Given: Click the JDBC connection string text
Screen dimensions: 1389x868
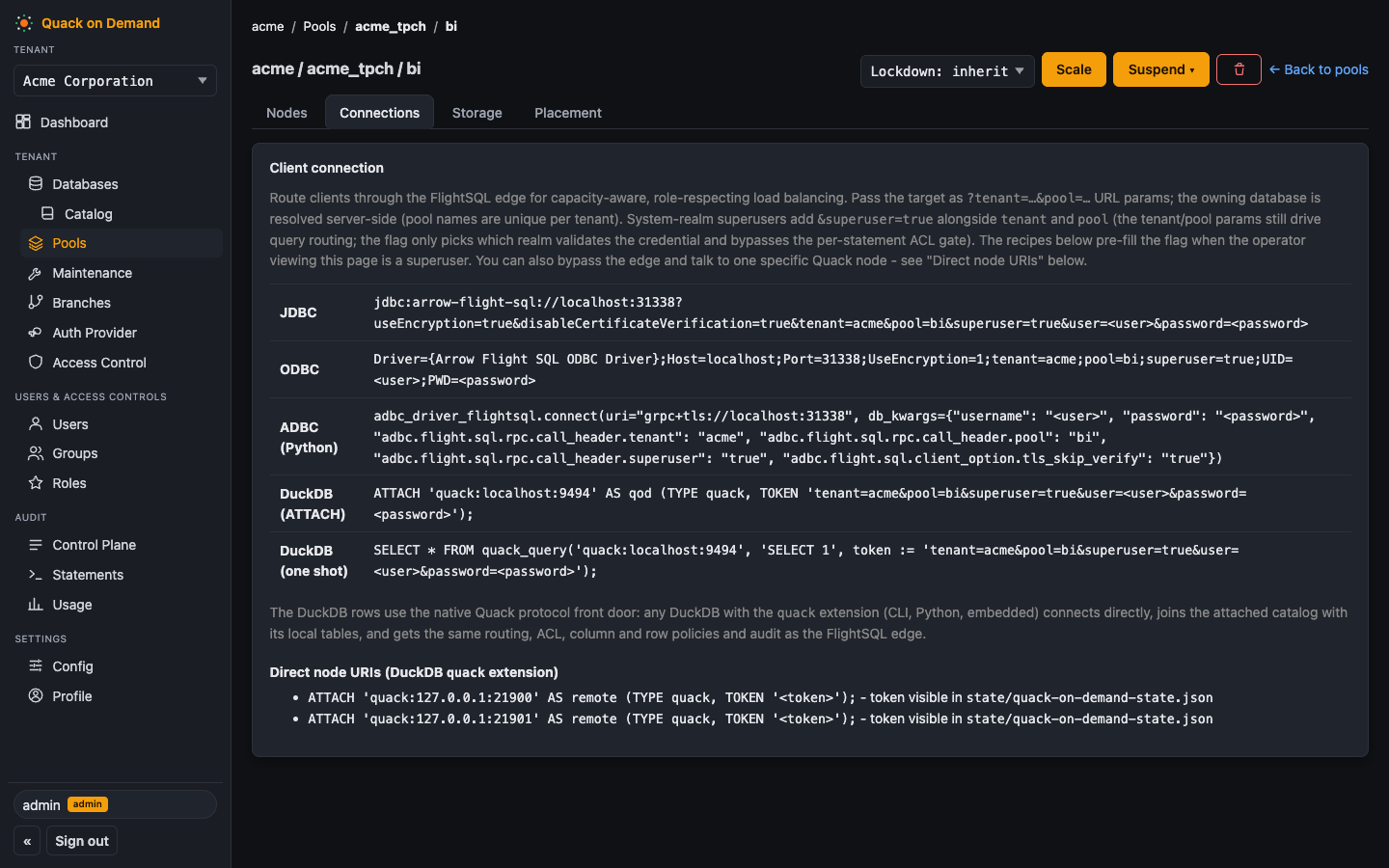Looking at the screenshot, I should [x=841, y=312].
